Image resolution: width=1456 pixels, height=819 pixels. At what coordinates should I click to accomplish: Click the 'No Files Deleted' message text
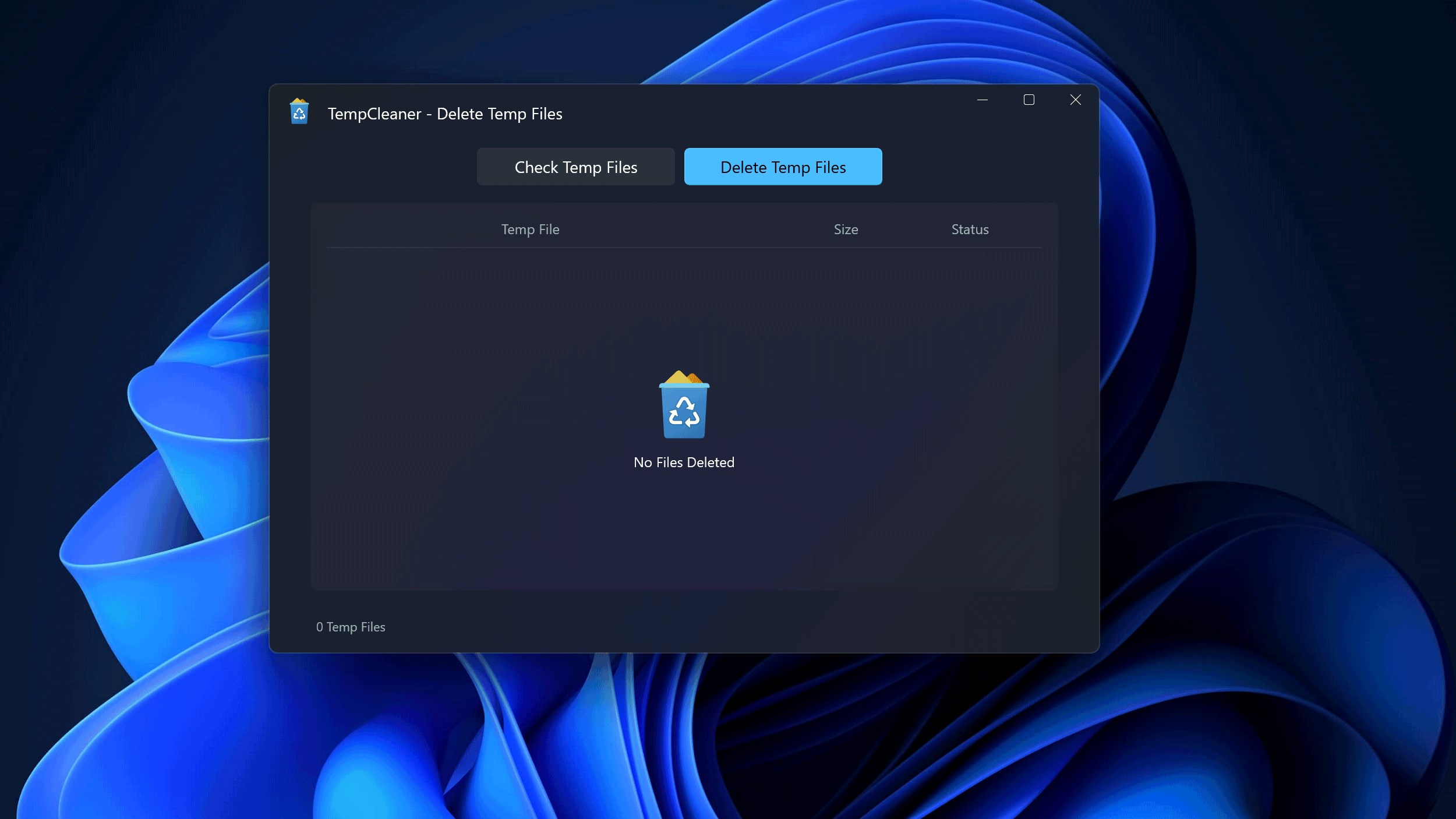pos(684,463)
